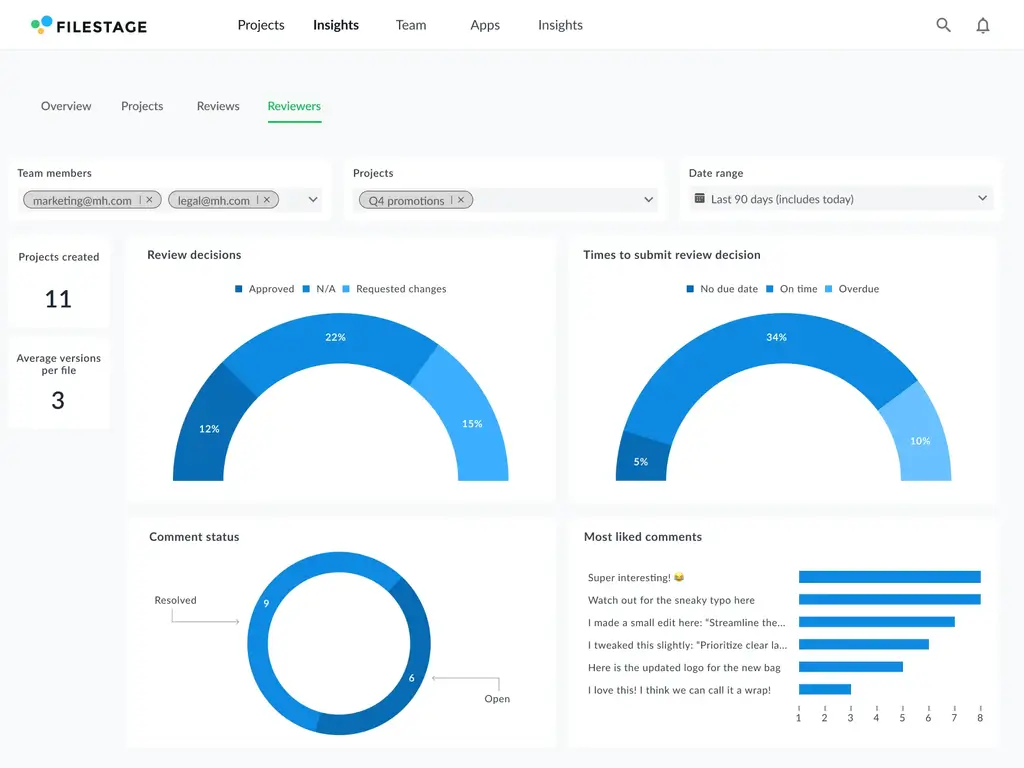The height and width of the screenshot is (768, 1024).
Task: Toggle Approved legend swatch
Action: click(238, 289)
